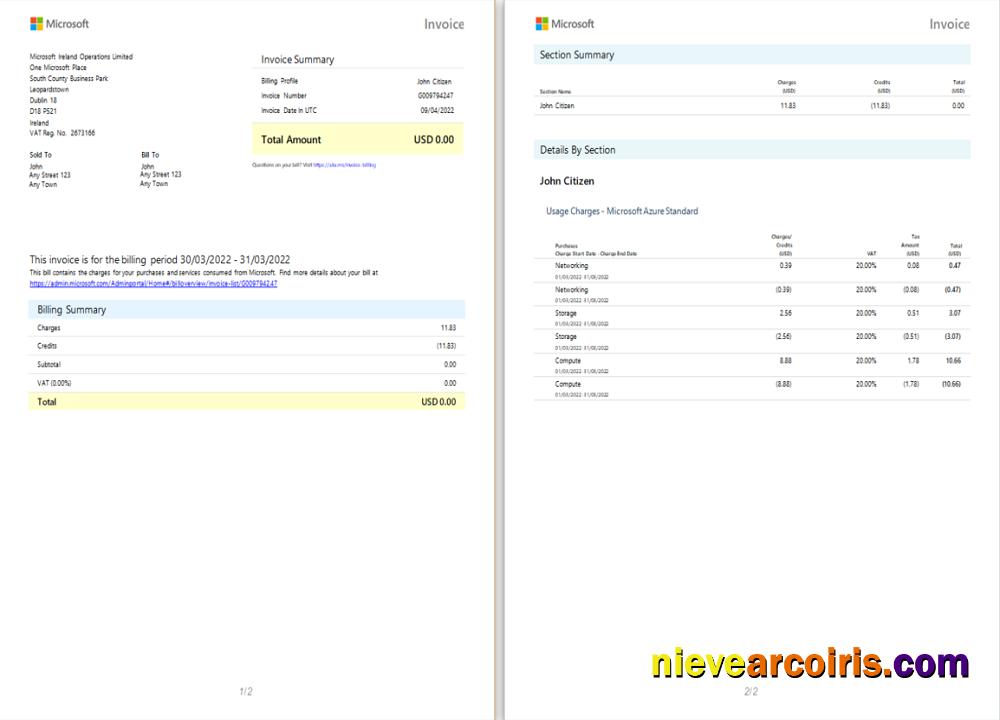Click the yellow highlighted Total row
Screen dimensions: 1000x720
245,401
